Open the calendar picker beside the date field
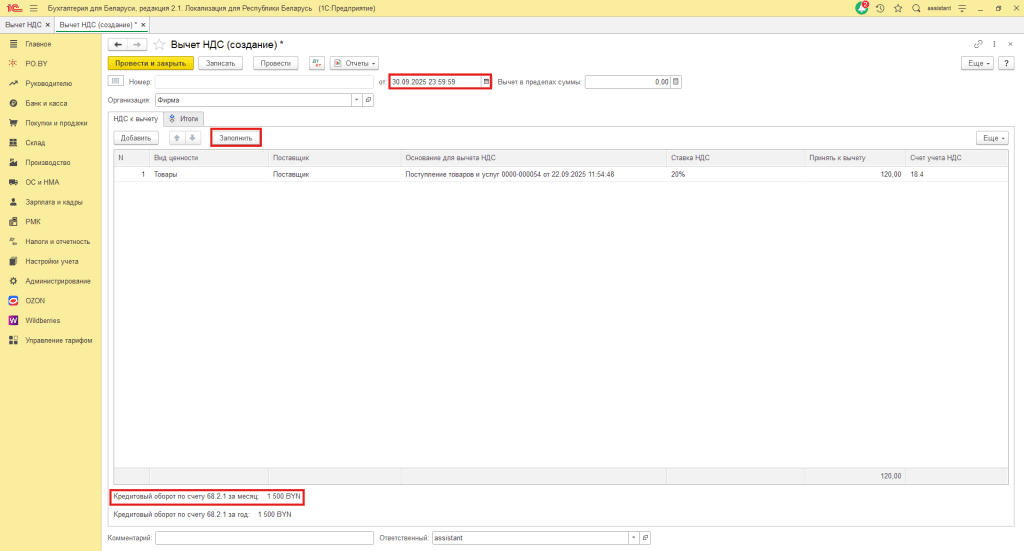 coord(487,82)
